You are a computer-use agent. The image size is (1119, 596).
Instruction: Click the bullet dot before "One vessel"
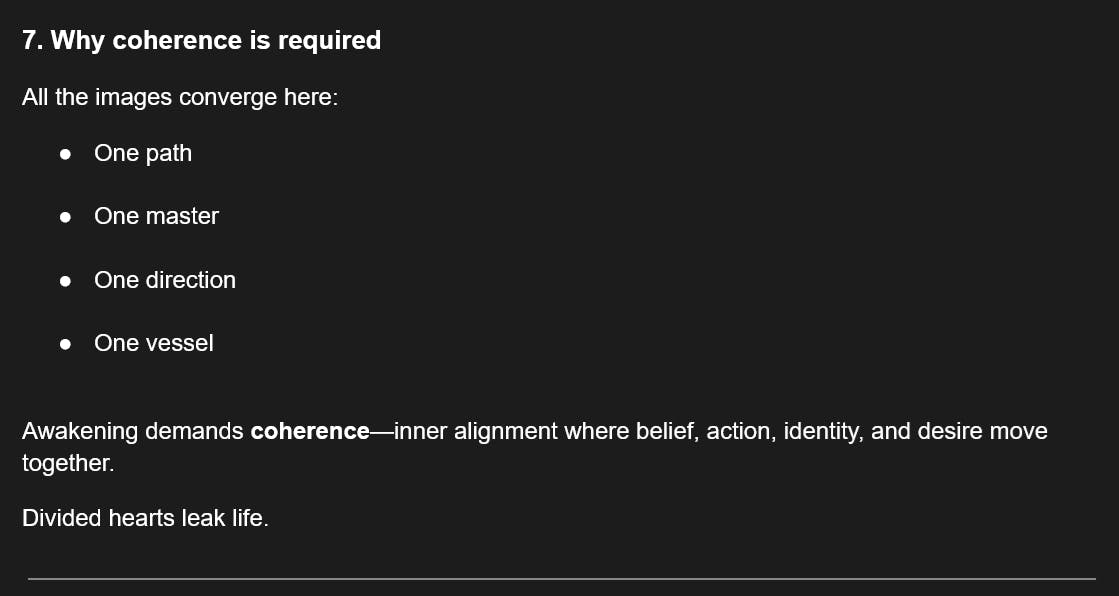tap(65, 344)
